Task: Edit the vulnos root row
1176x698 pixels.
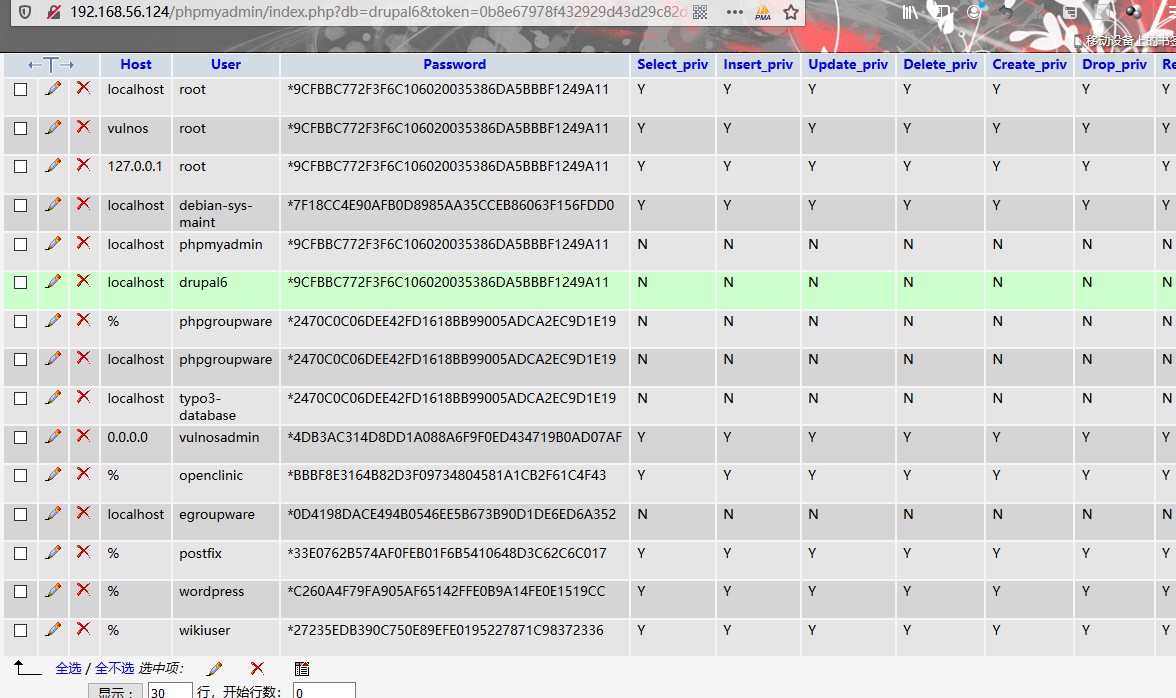Action: [x=52, y=127]
